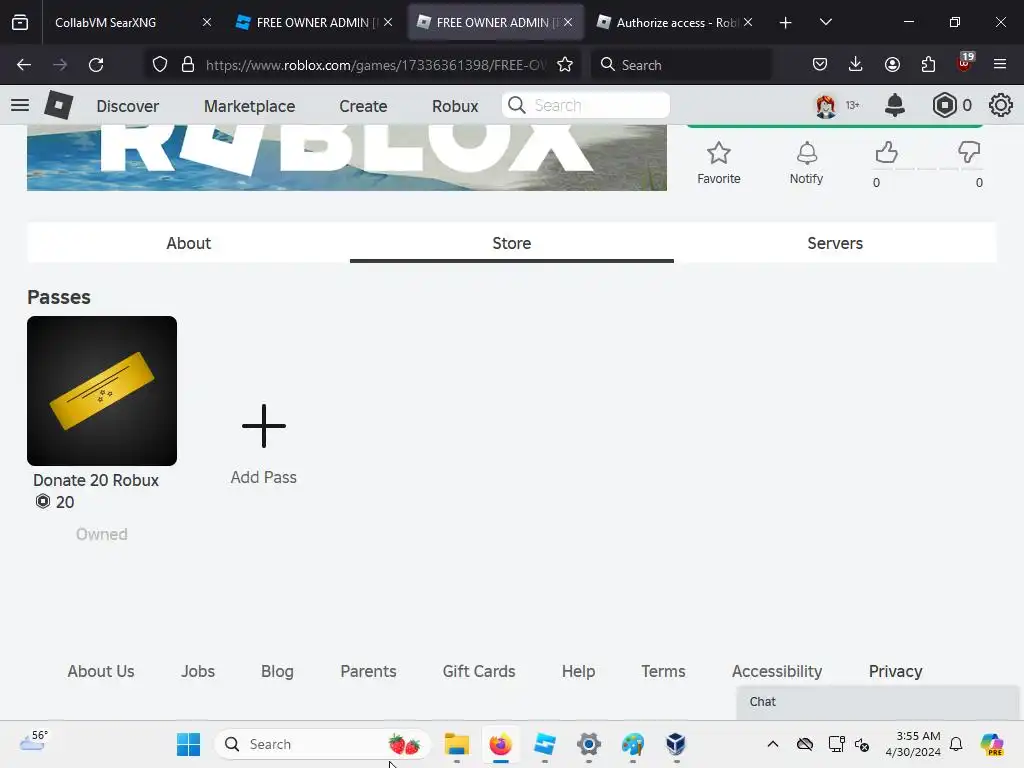Viewport: 1024px width, 768px height.
Task: Open the Parents footer link
Action: [x=368, y=671]
